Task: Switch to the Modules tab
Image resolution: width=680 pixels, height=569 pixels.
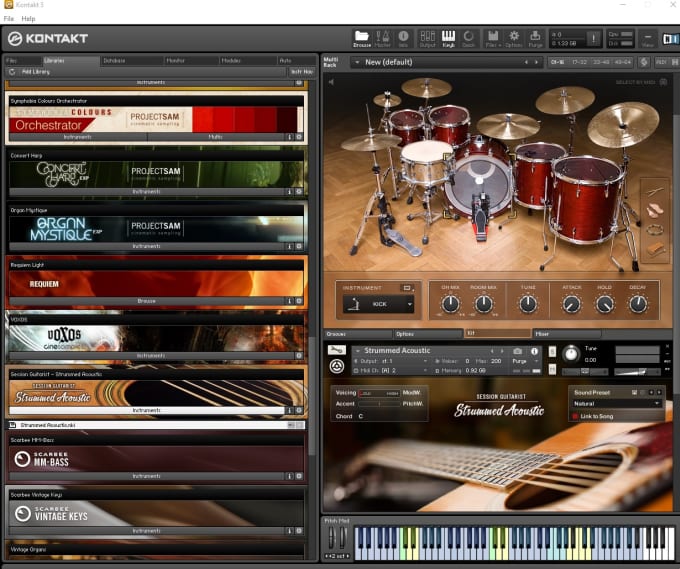Action: (x=248, y=60)
